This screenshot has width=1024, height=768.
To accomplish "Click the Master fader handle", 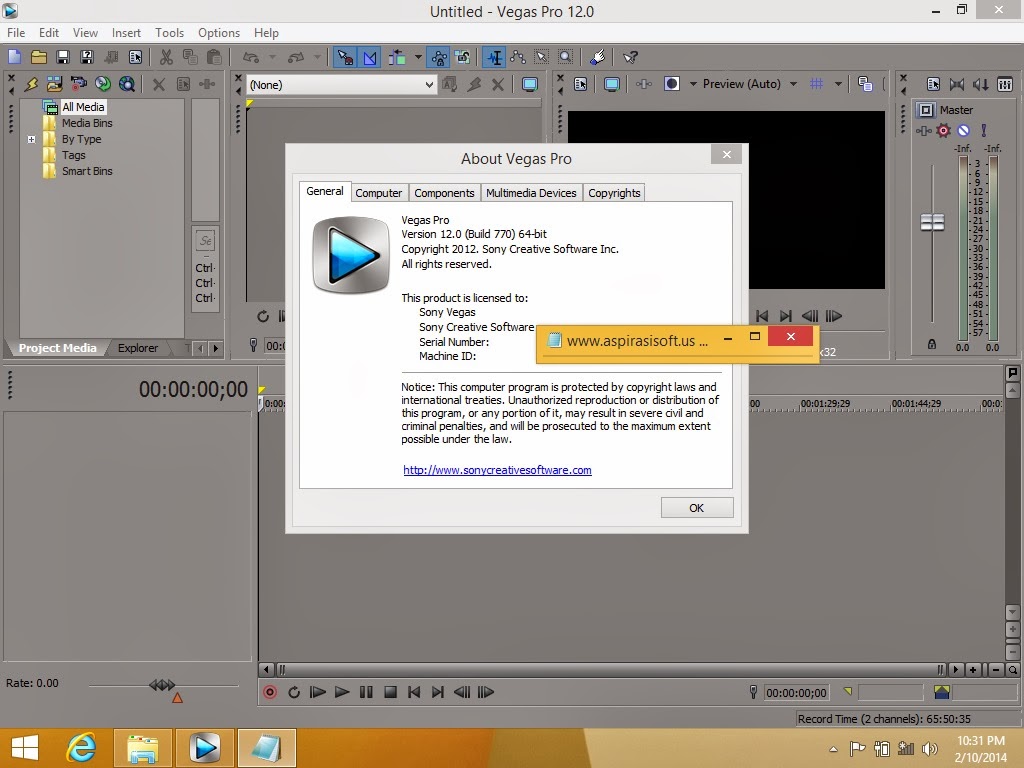I will click(932, 222).
